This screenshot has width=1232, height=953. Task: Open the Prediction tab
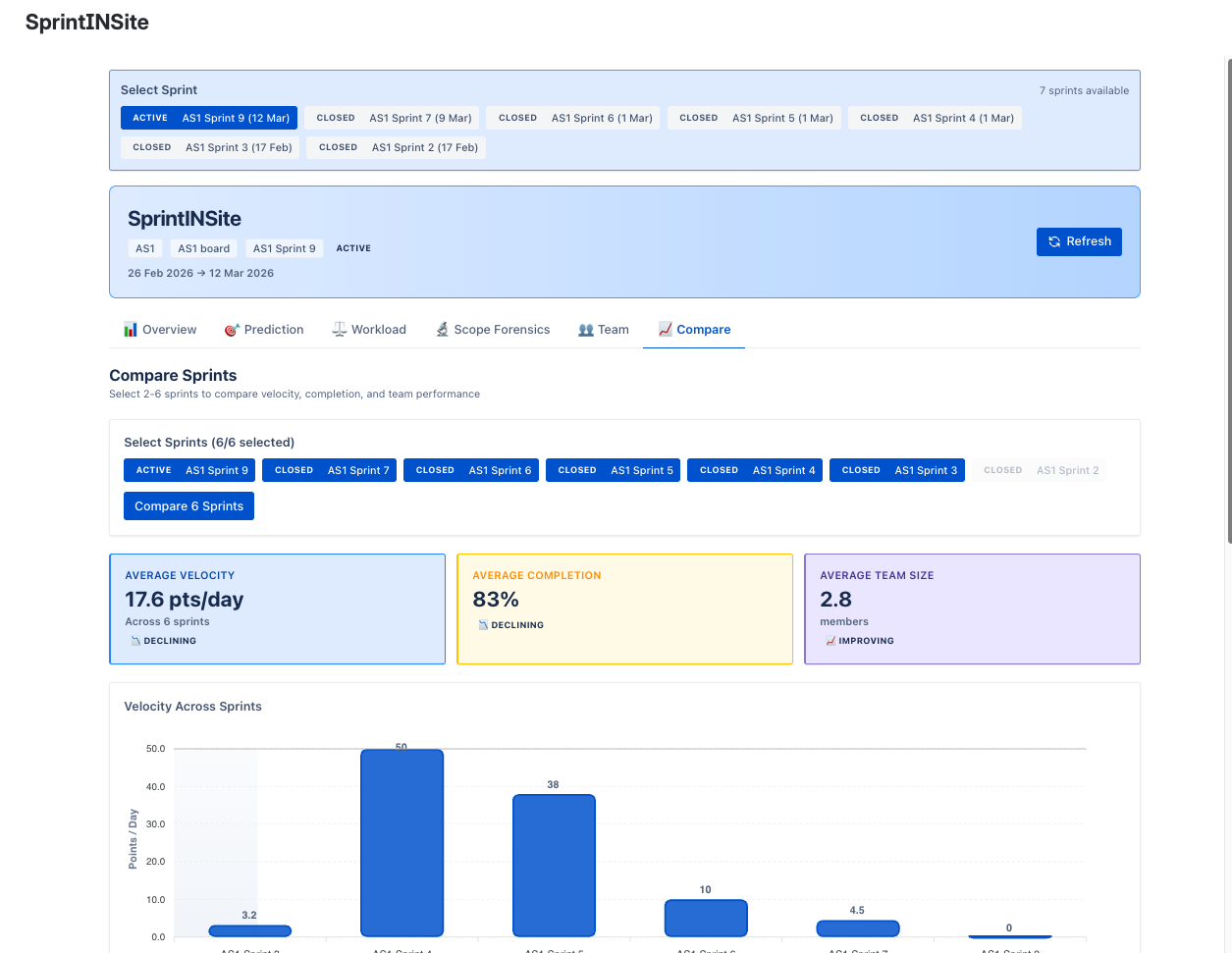coord(264,329)
